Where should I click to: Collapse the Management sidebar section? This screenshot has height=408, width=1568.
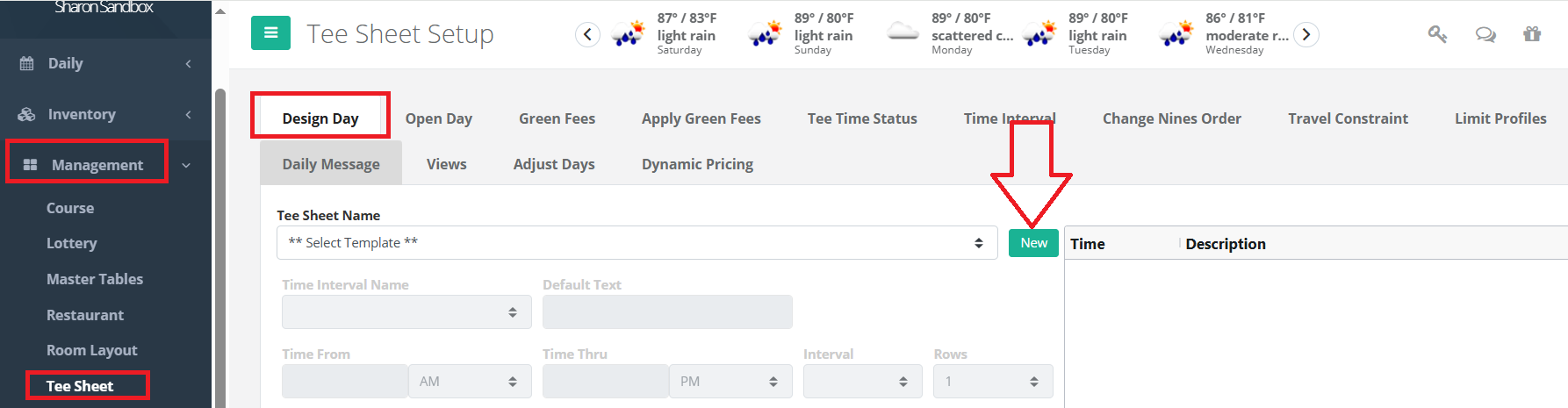tap(186, 165)
